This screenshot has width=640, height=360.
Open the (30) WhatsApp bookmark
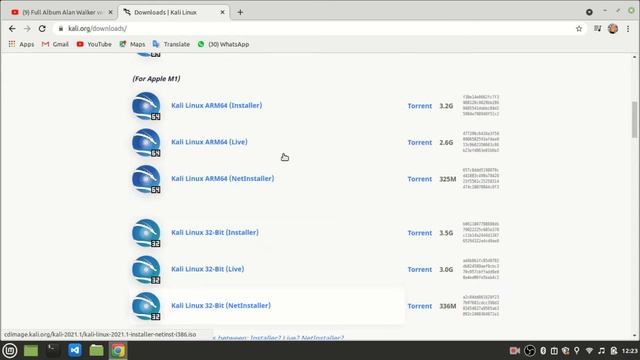pos(223,44)
